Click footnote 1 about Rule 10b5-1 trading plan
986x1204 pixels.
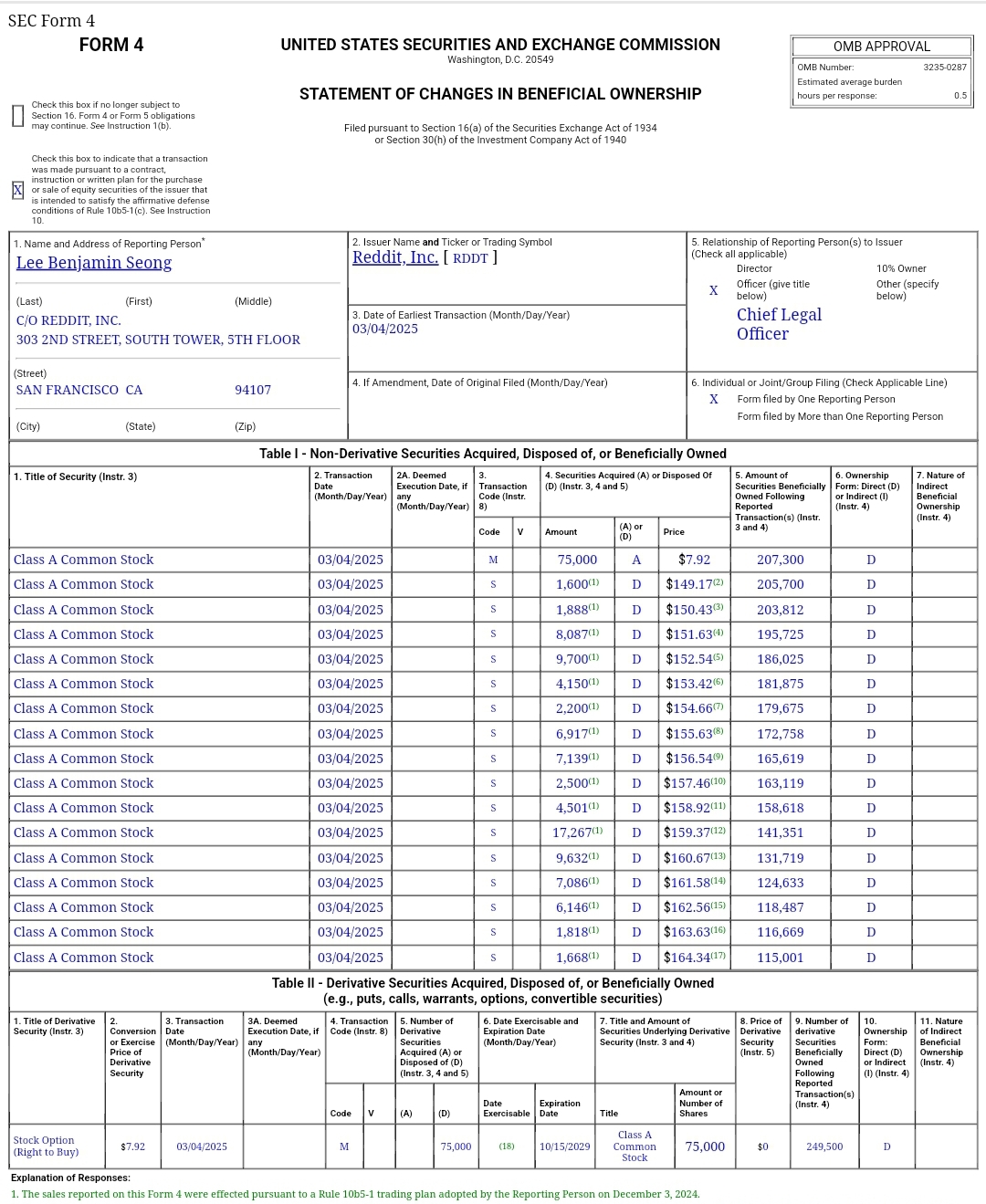tap(355, 1194)
